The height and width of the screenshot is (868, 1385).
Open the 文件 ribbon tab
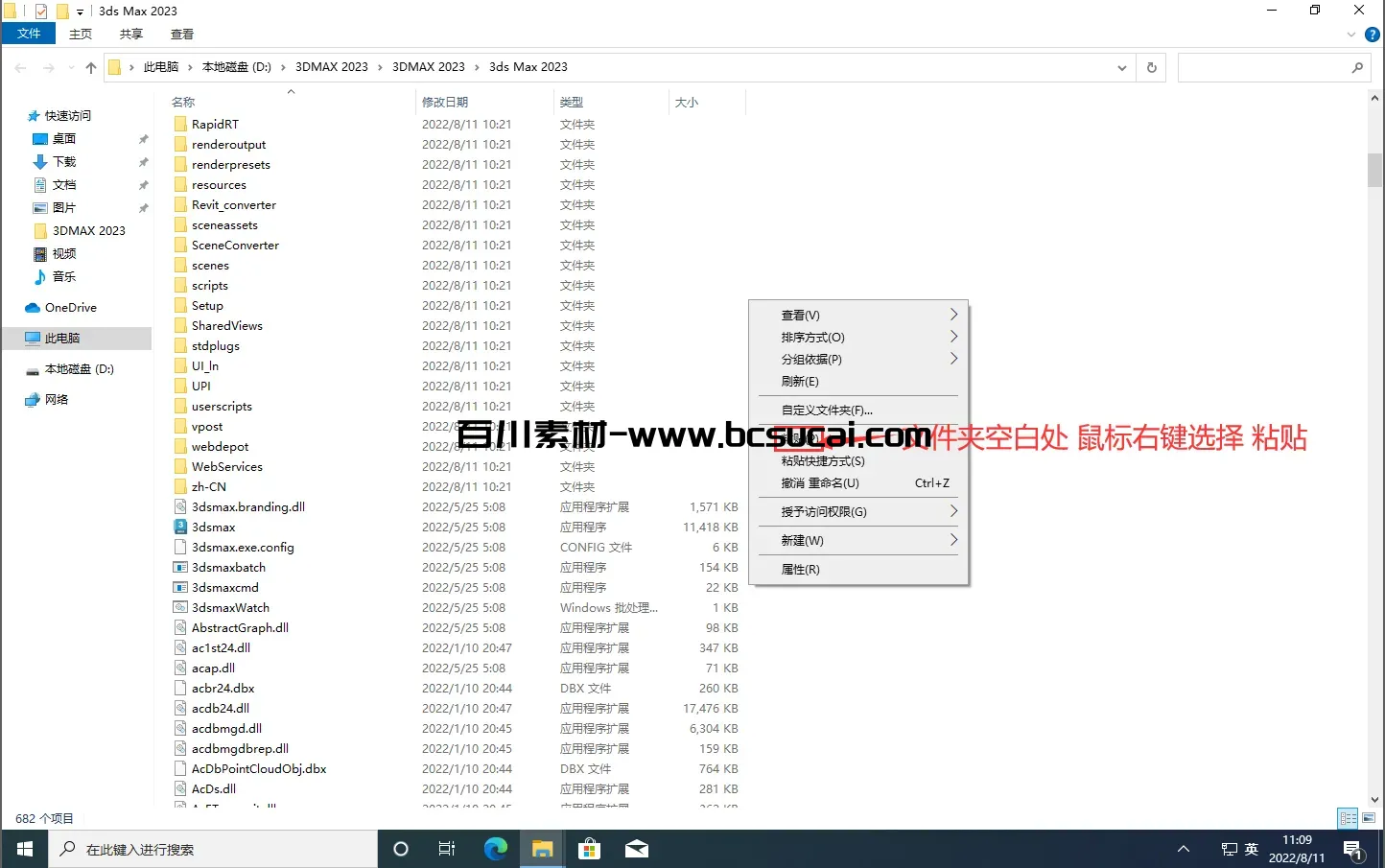coord(29,34)
